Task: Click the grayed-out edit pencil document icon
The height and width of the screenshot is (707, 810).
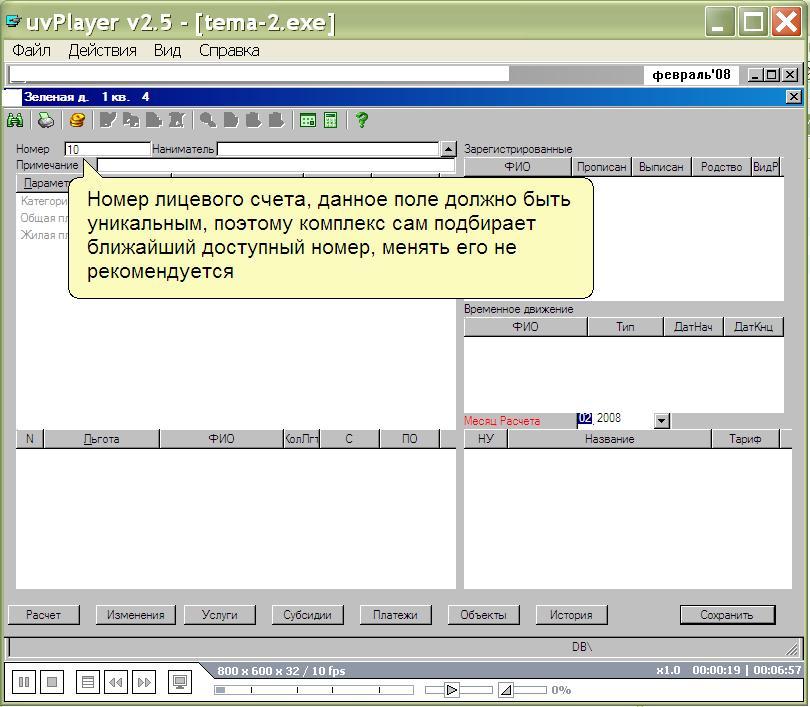Action: [107, 120]
